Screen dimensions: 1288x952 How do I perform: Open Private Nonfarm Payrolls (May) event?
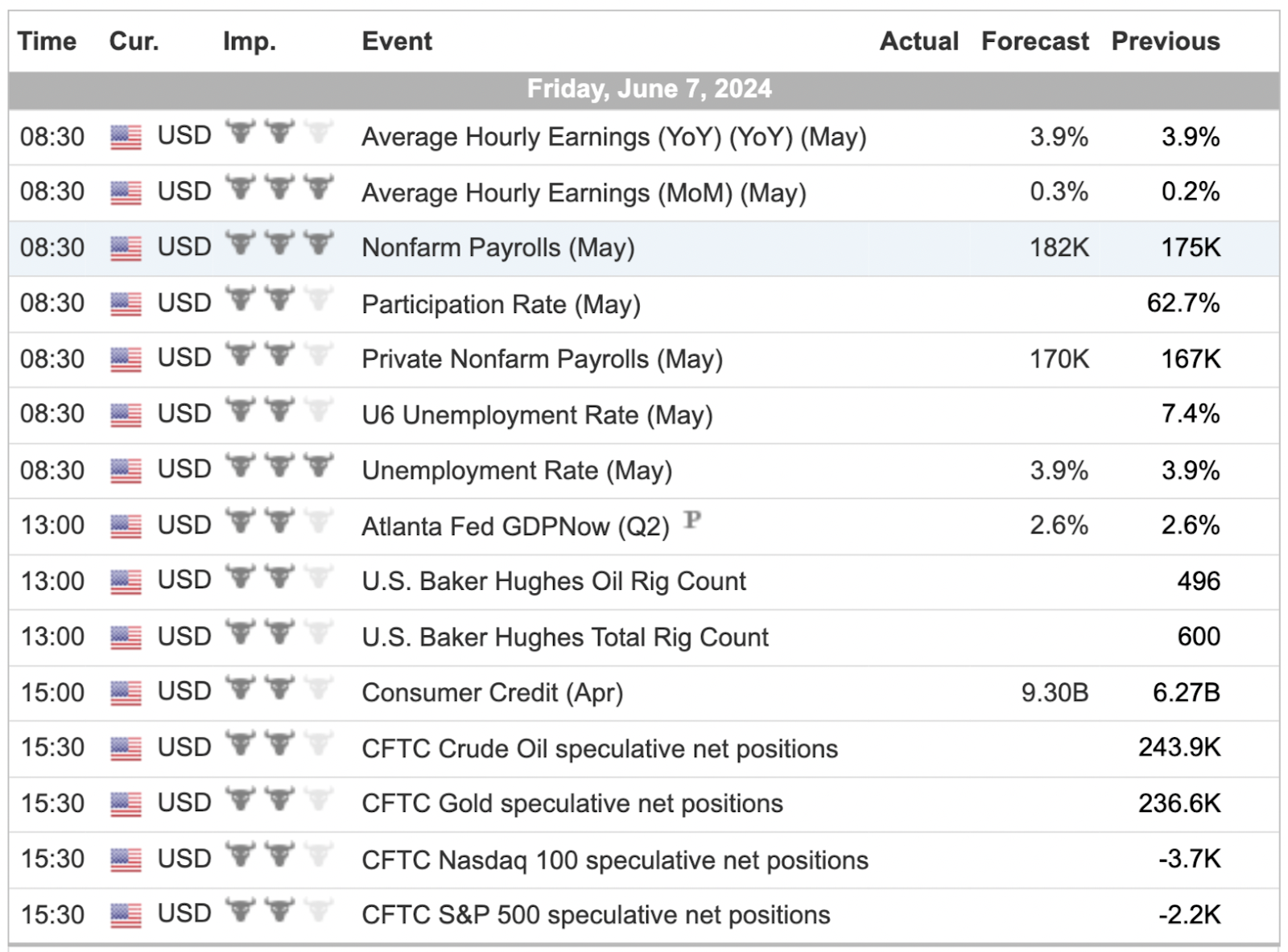click(543, 359)
